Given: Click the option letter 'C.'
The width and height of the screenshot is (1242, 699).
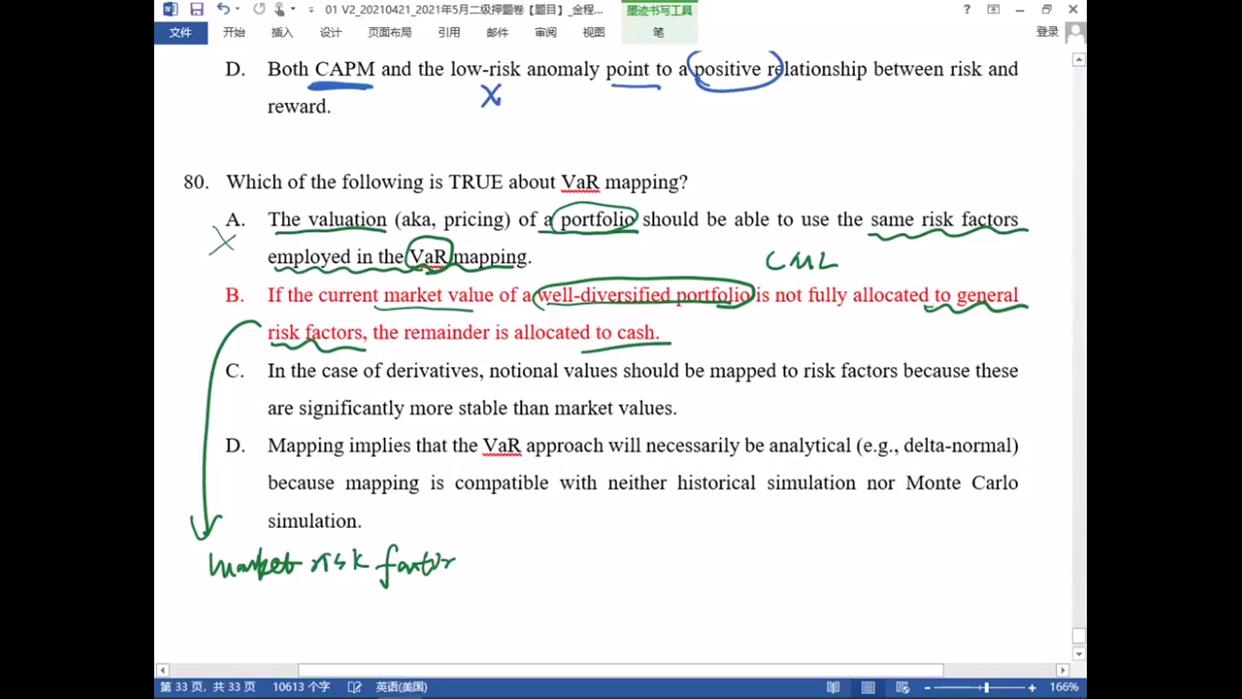Looking at the screenshot, I should click(x=235, y=370).
